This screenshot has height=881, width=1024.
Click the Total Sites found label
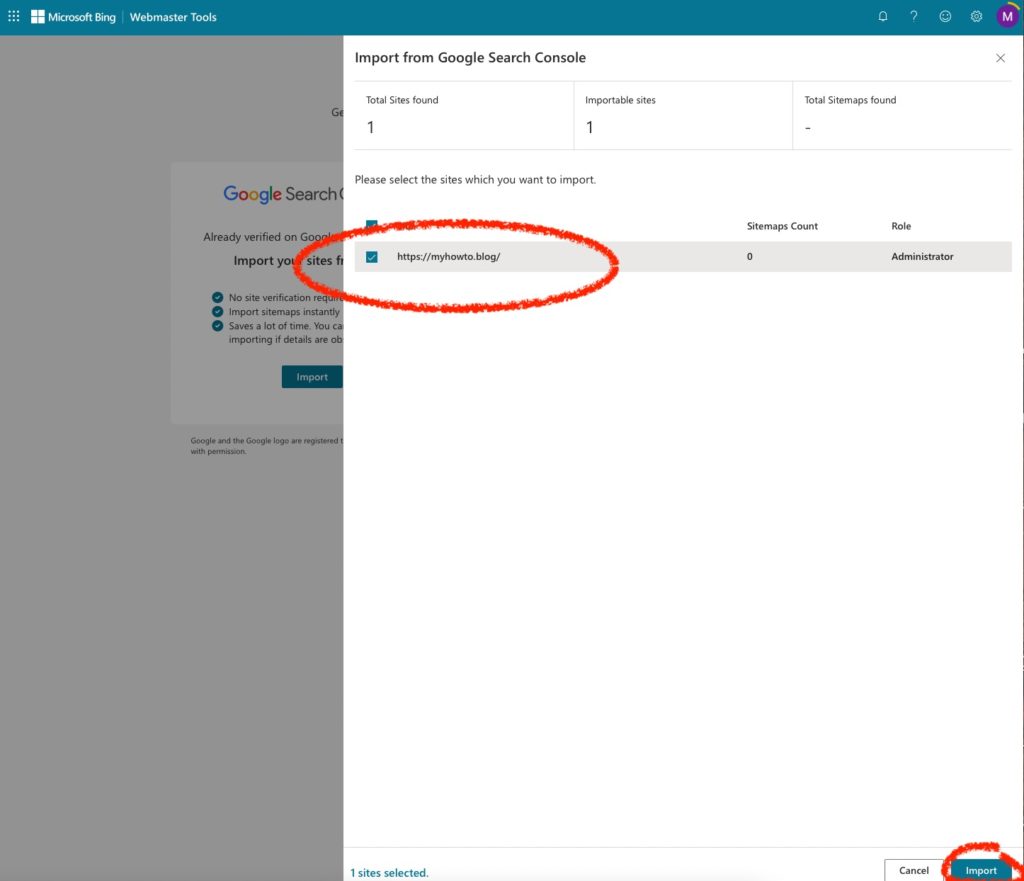point(402,100)
